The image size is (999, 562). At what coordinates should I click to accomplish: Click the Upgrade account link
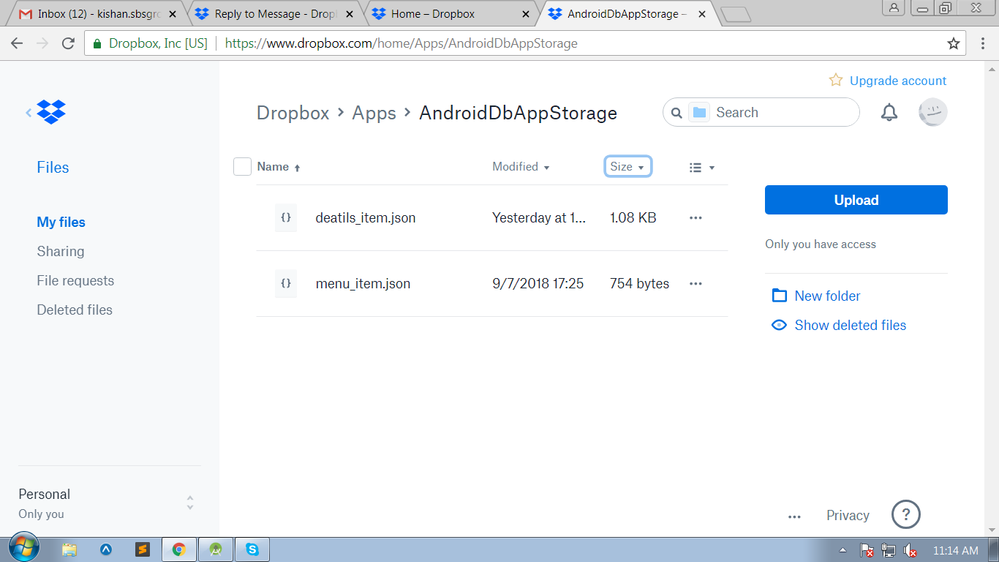pos(898,81)
